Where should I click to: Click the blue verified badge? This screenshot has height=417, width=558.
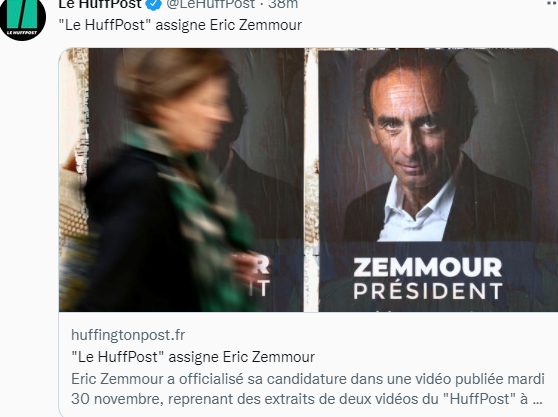point(153,4)
